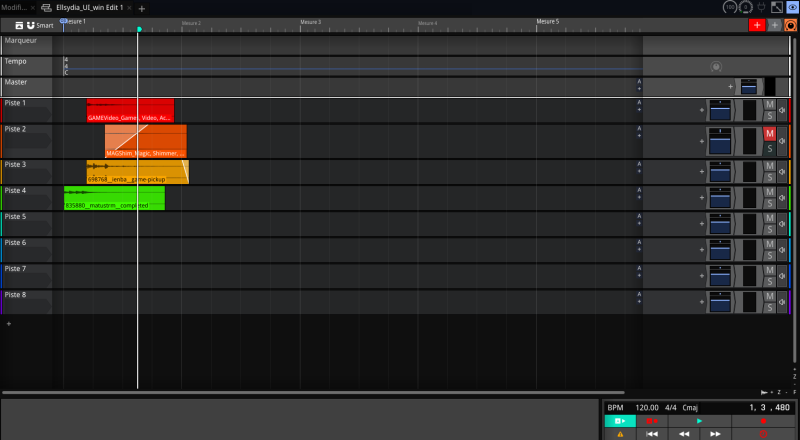Edit the 120.00 BPM value
The image size is (800, 440).
pos(647,407)
